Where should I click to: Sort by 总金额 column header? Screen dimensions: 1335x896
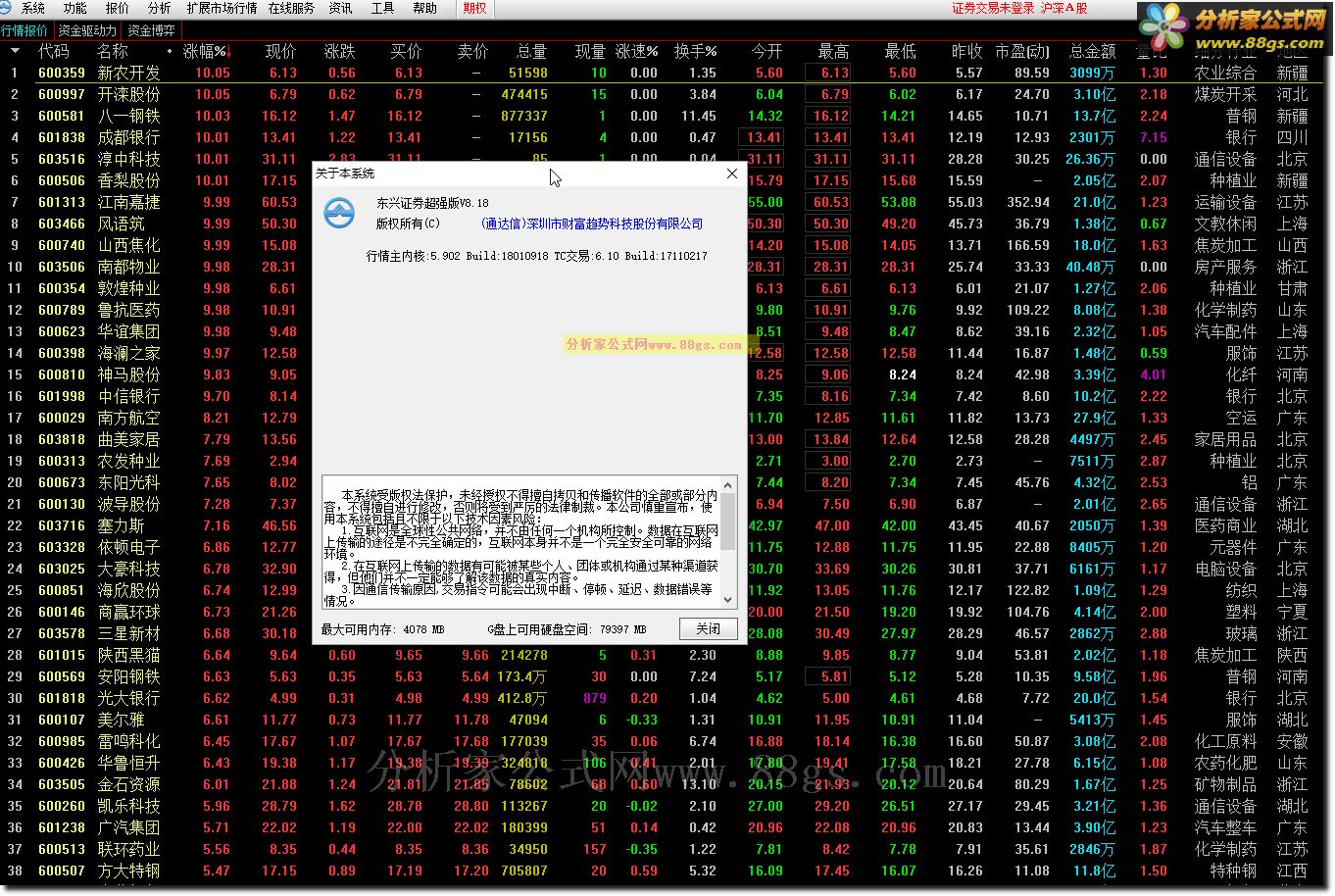[1093, 51]
